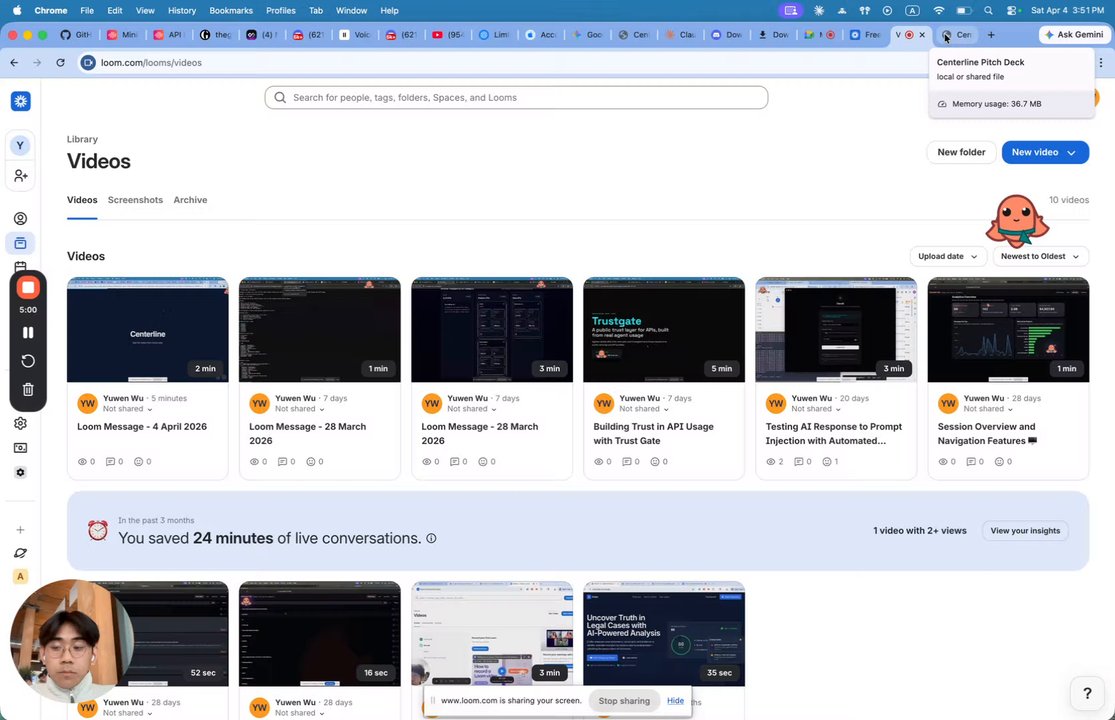The width and height of the screenshot is (1115, 720).
Task: Switch to the Archive tab
Action: tap(191, 200)
